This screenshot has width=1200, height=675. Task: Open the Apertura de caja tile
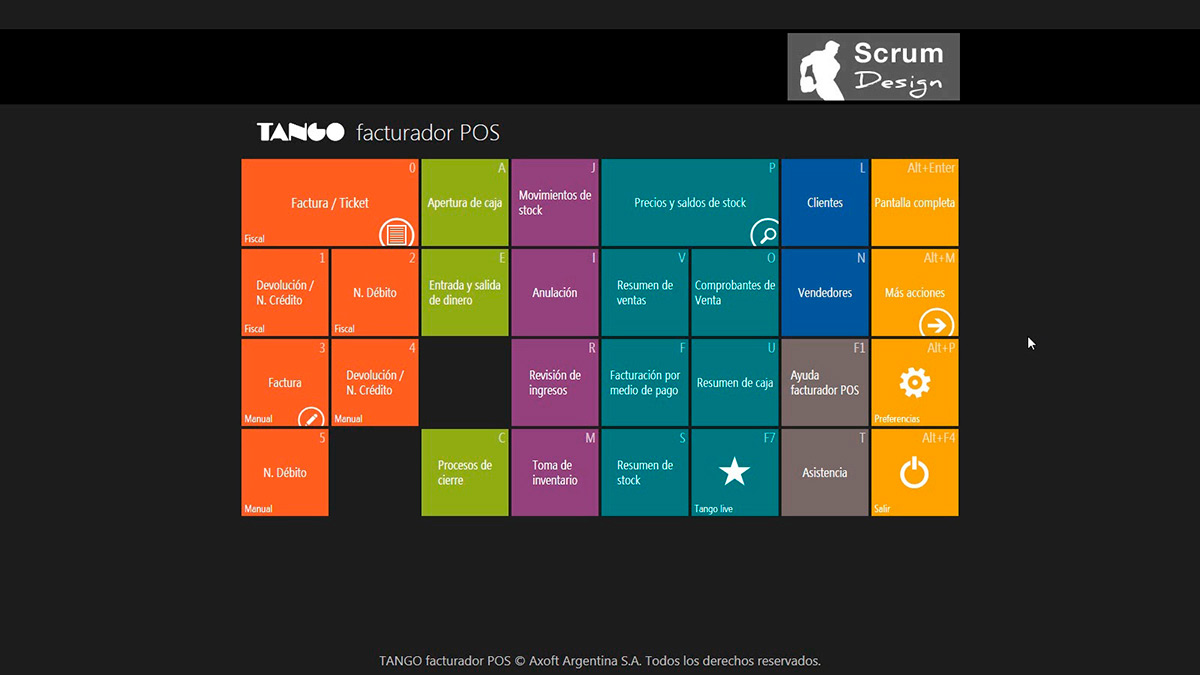(x=465, y=203)
